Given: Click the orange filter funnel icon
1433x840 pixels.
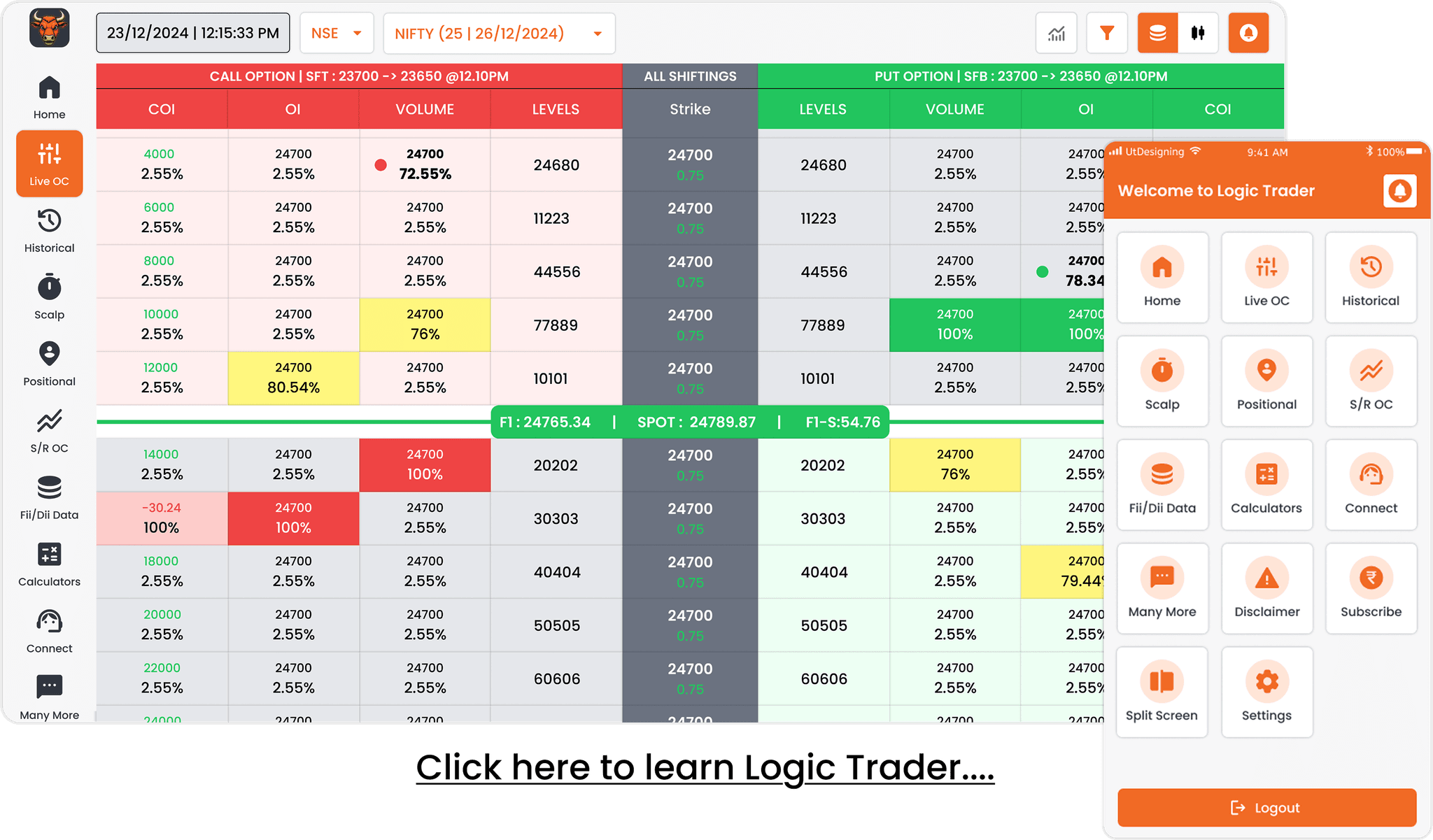Looking at the screenshot, I should pos(1107,33).
